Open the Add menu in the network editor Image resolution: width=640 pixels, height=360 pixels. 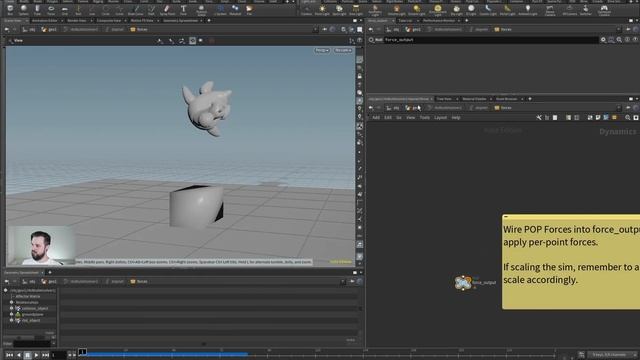pyautogui.click(x=376, y=118)
